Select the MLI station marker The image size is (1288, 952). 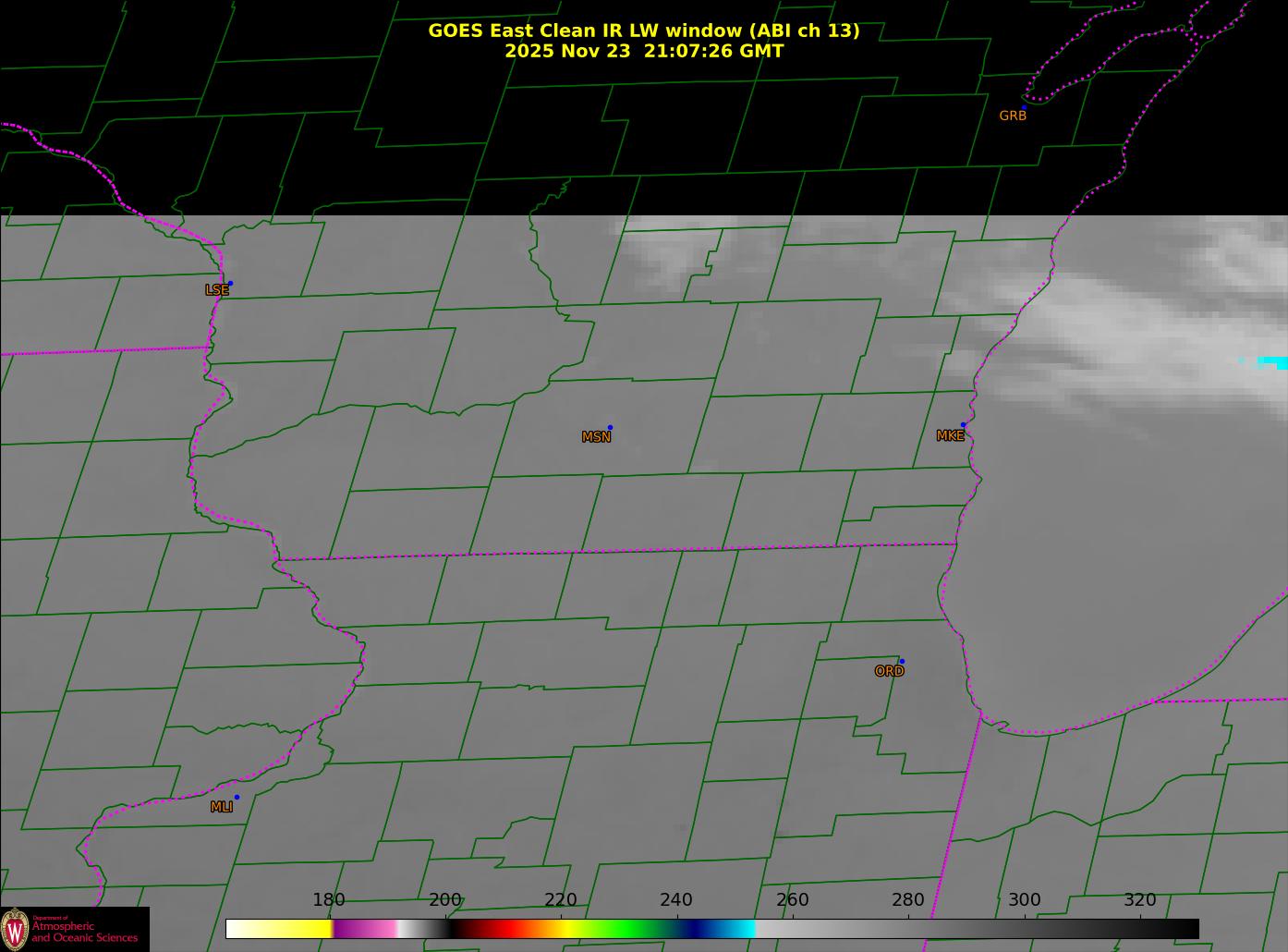(237, 797)
